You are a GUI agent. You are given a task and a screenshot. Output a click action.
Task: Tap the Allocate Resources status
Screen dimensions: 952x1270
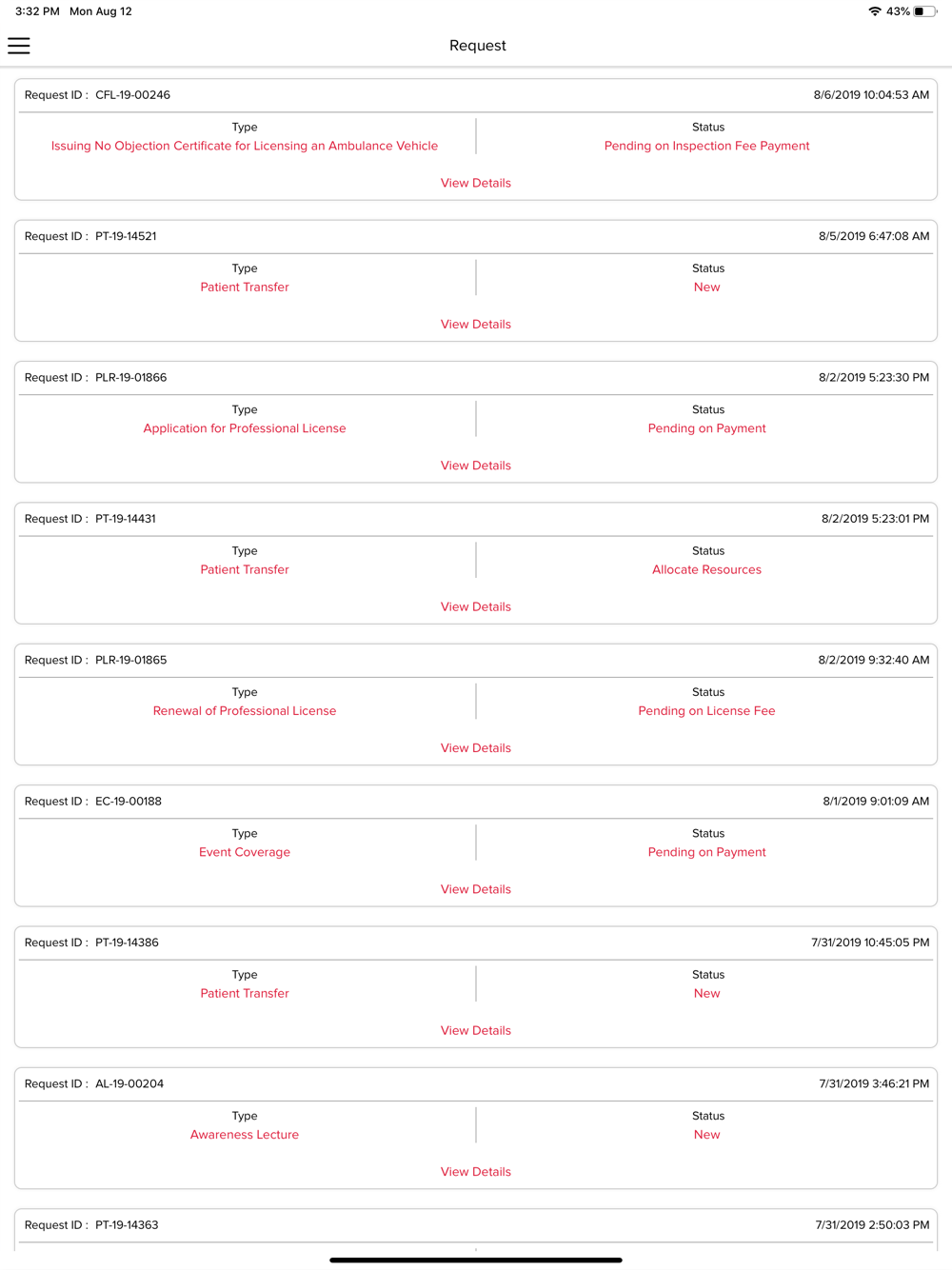[x=706, y=569]
